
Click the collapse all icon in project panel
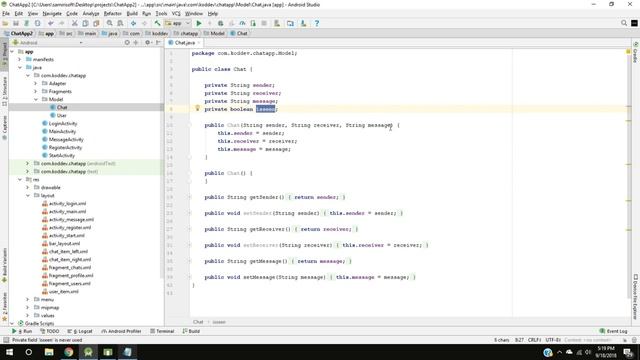coord(136,42)
